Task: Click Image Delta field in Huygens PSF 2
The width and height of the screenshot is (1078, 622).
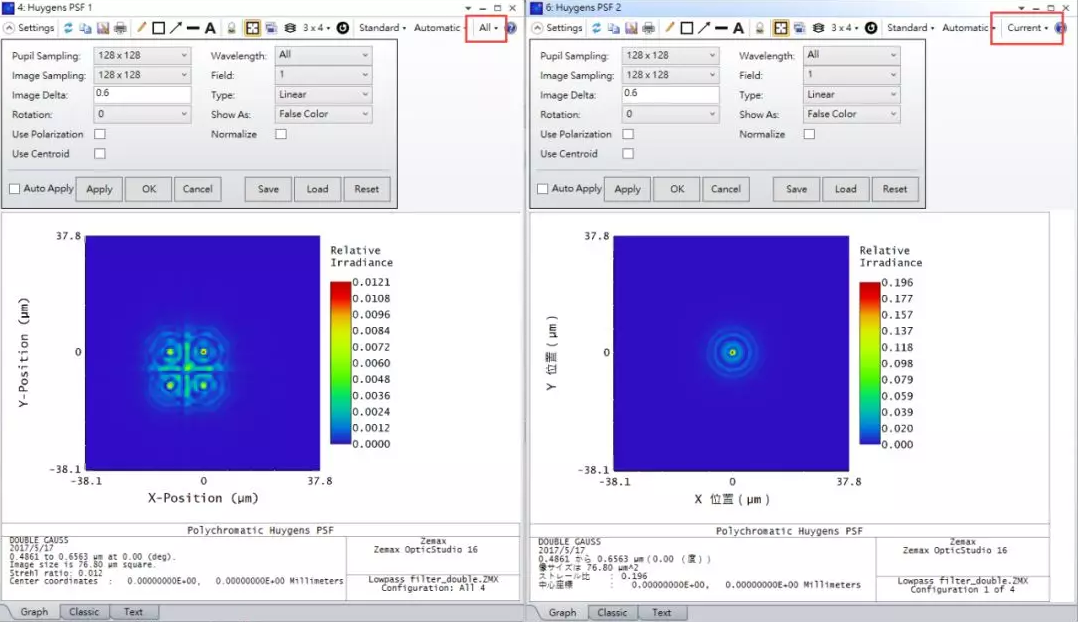Action: [x=670, y=95]
